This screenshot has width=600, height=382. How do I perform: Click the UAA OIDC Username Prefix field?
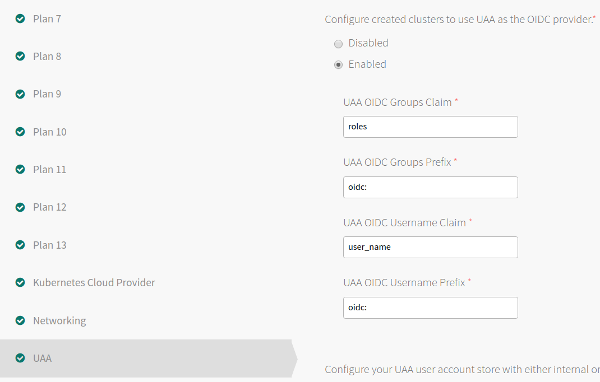[430, 307]
